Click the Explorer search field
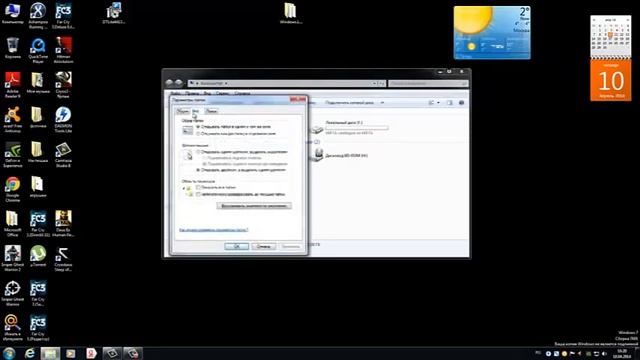Image resolution: width=640 pixels, height=360 pixels. point(428,83)
